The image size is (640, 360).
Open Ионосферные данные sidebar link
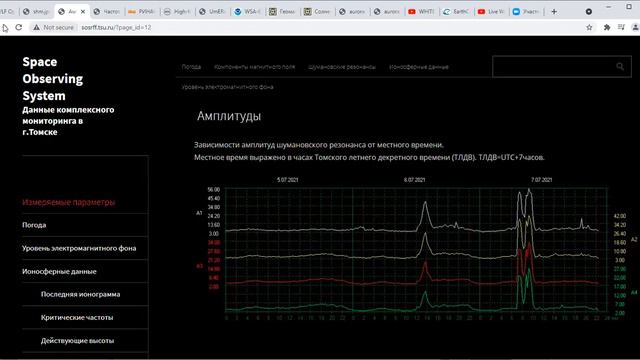pyautogui.click(x=59, y=271)
